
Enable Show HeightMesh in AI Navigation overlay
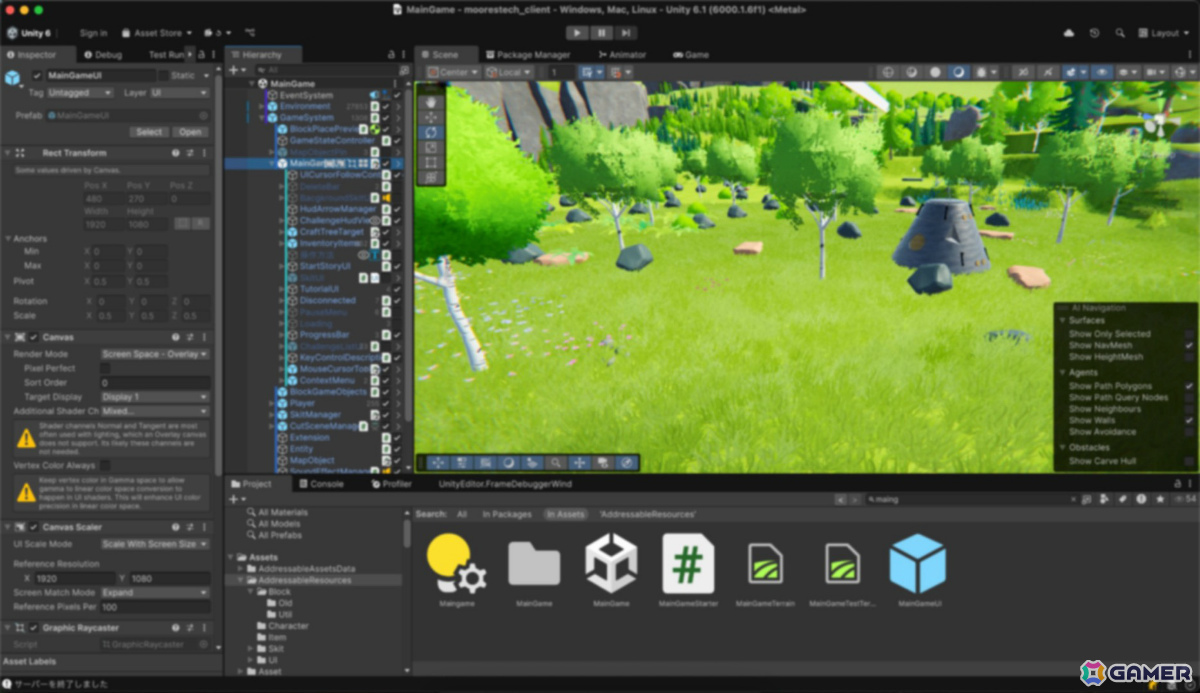point(1188,356)
